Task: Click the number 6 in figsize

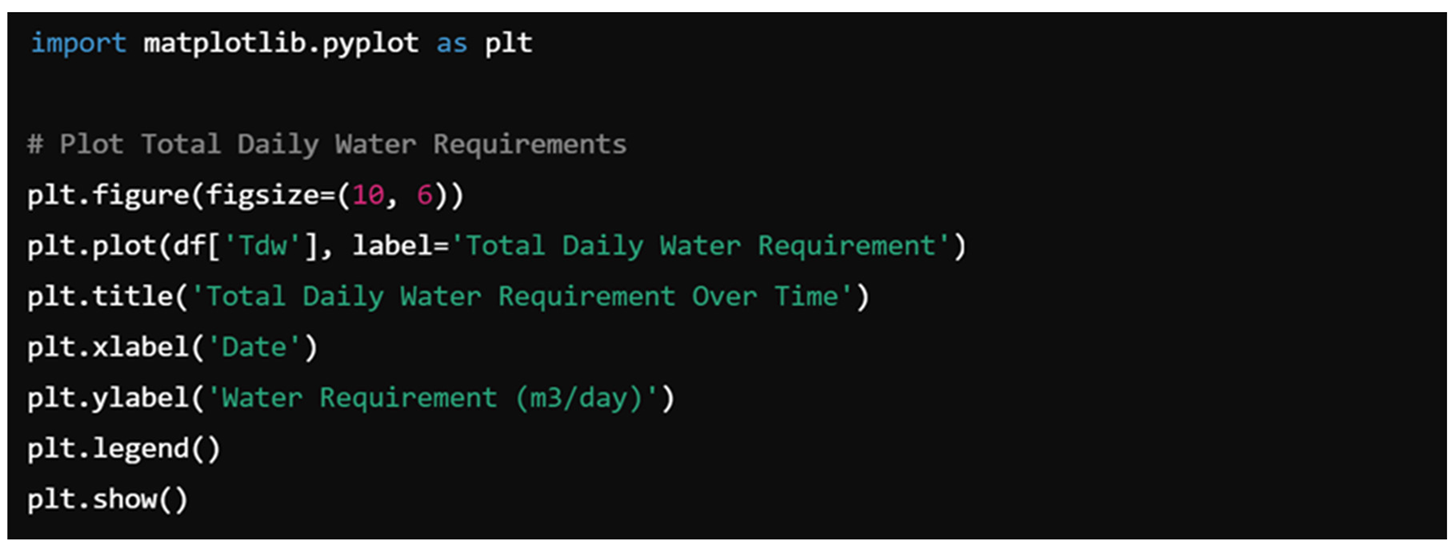Action: click(x=425, y=195)
